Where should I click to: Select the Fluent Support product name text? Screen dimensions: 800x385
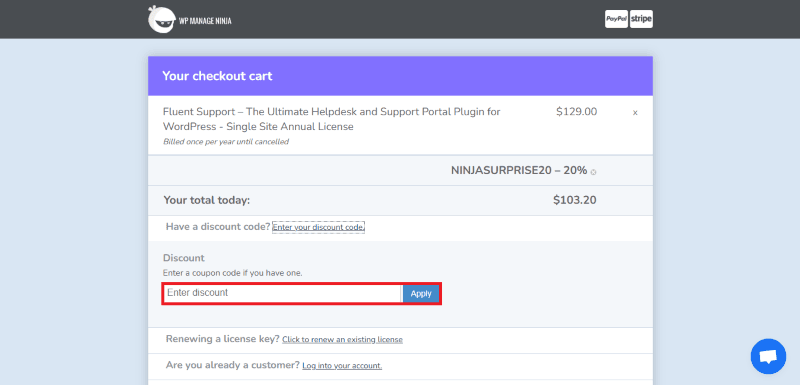coord(332,119)
